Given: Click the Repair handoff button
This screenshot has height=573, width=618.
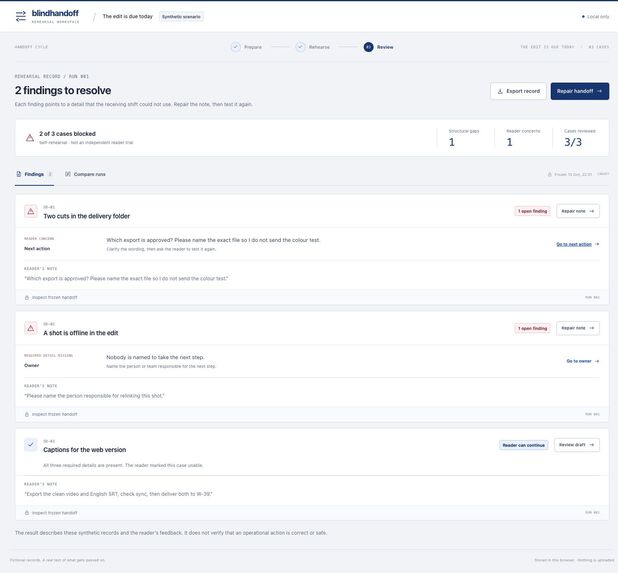Looking at the screenshot, I should [580, 91].
